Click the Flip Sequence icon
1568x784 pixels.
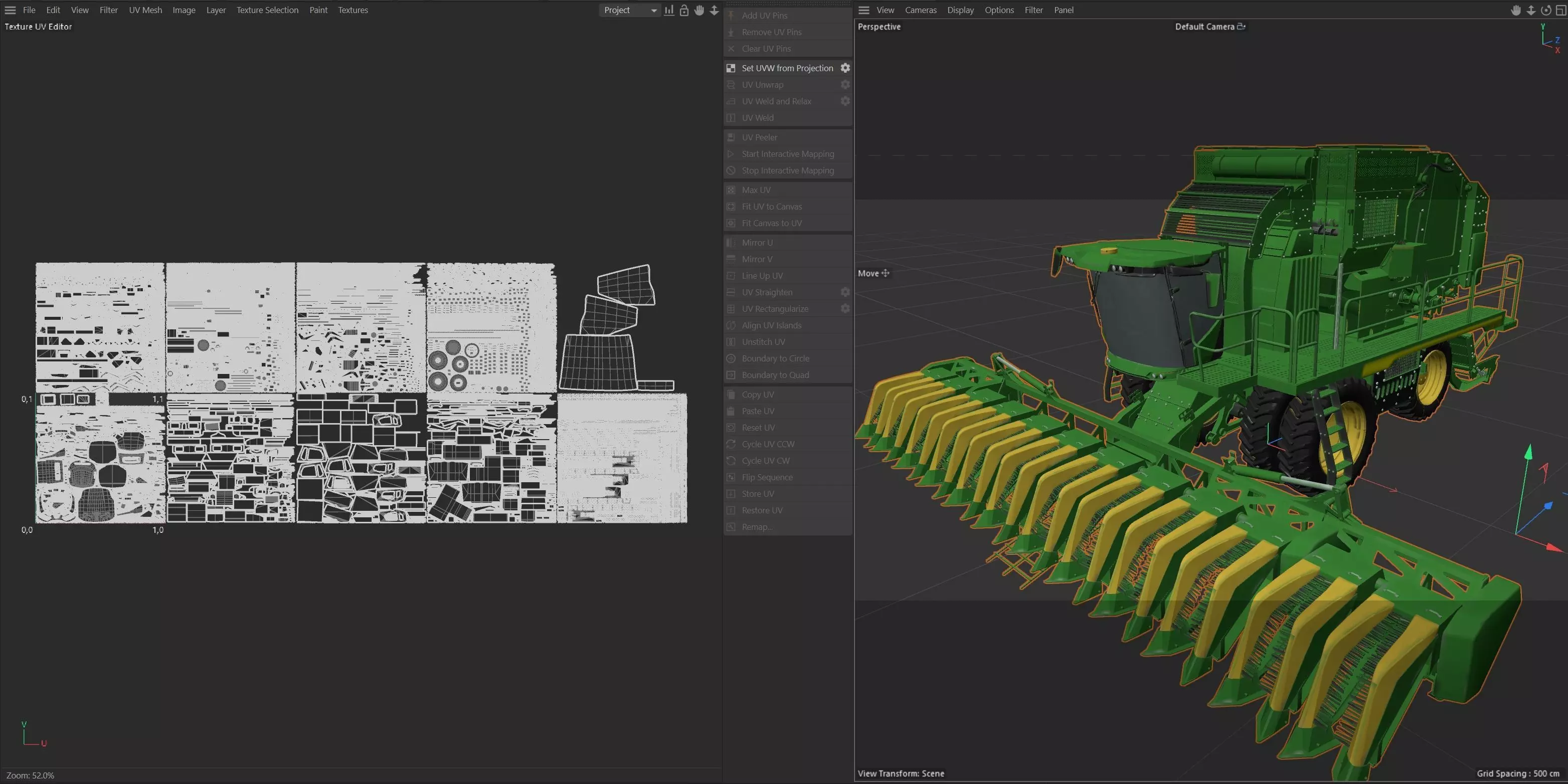(731, 477)
